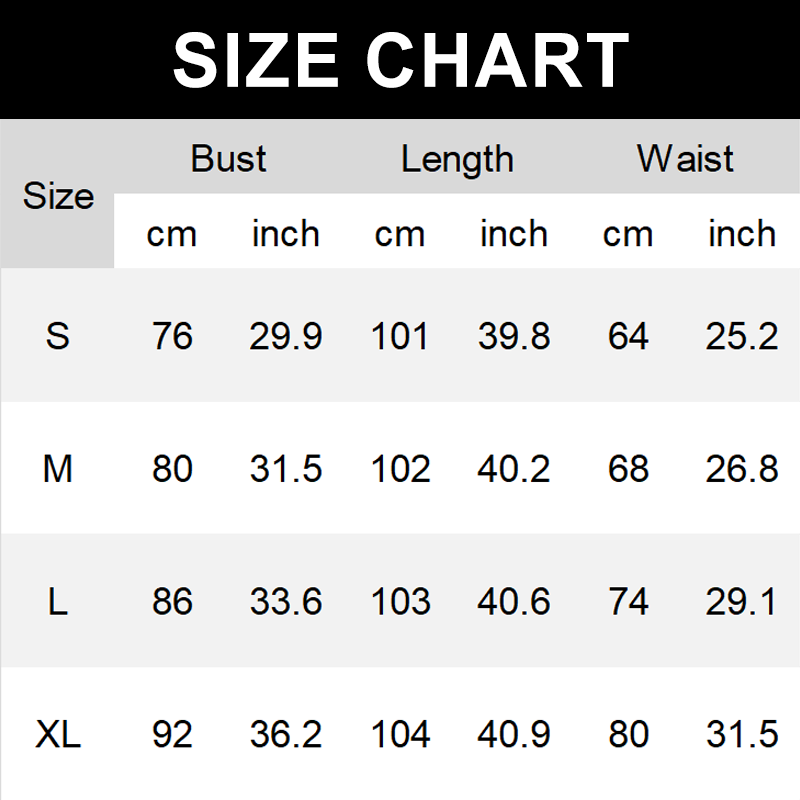Select the L size row label

(x=58, y=602)
